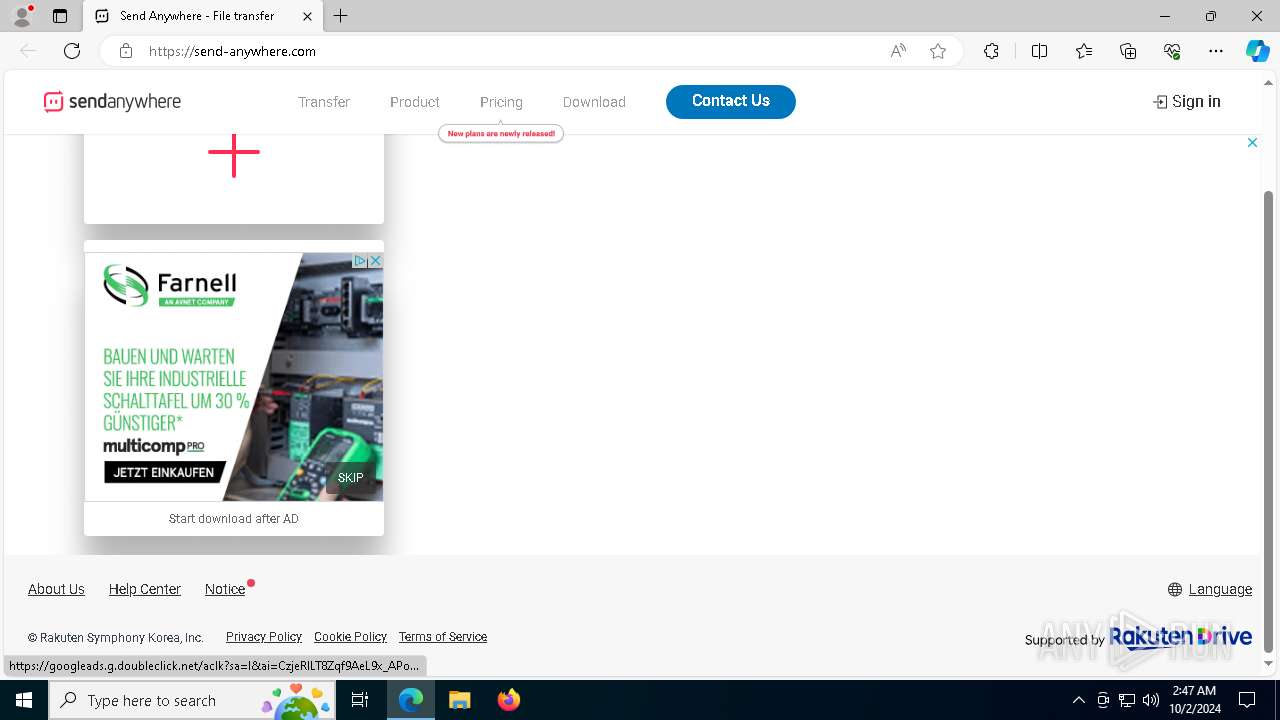1280x720 pixels.
Task: Open the volume control in tray
Action: (x=1151, y=700)
